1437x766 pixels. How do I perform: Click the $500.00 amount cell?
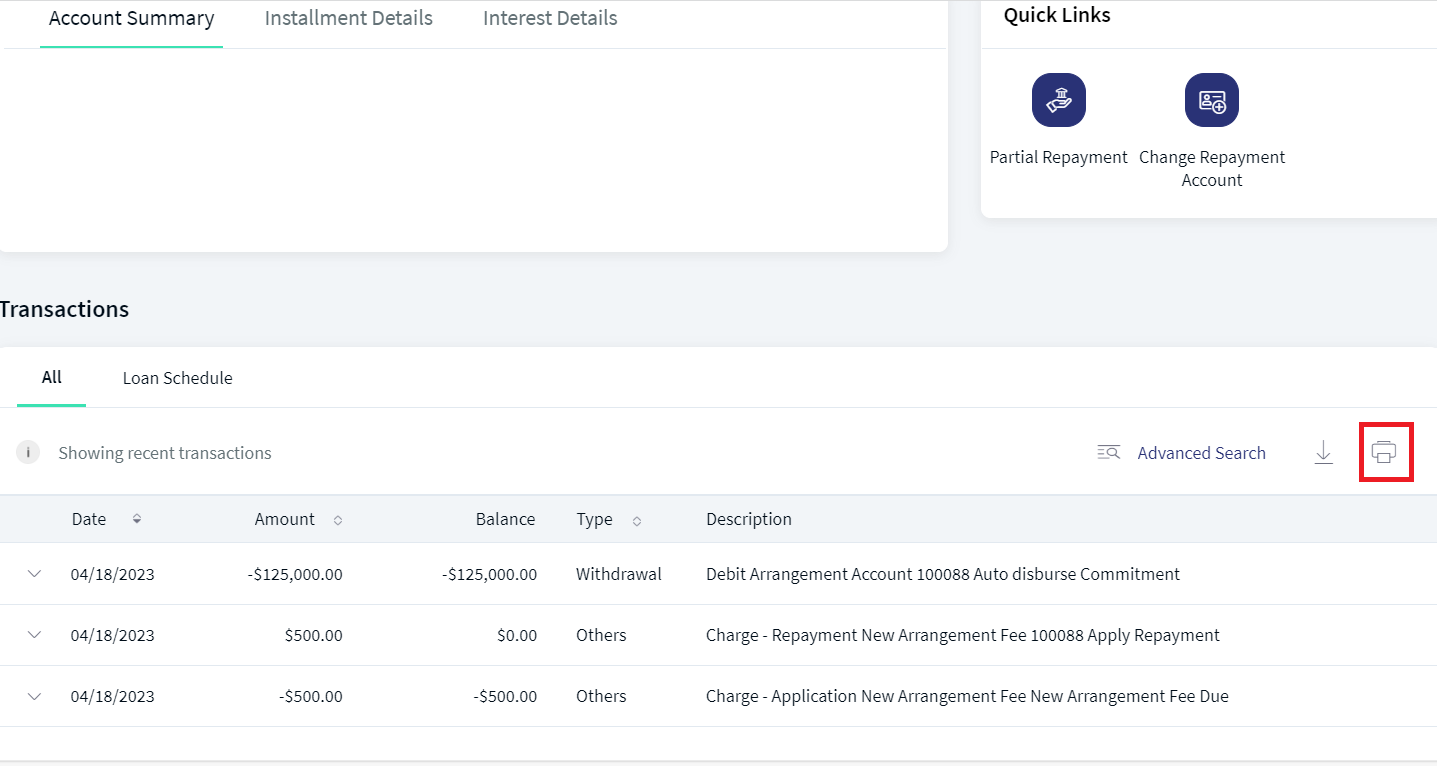pyautogui.click(x=313, y=635)
